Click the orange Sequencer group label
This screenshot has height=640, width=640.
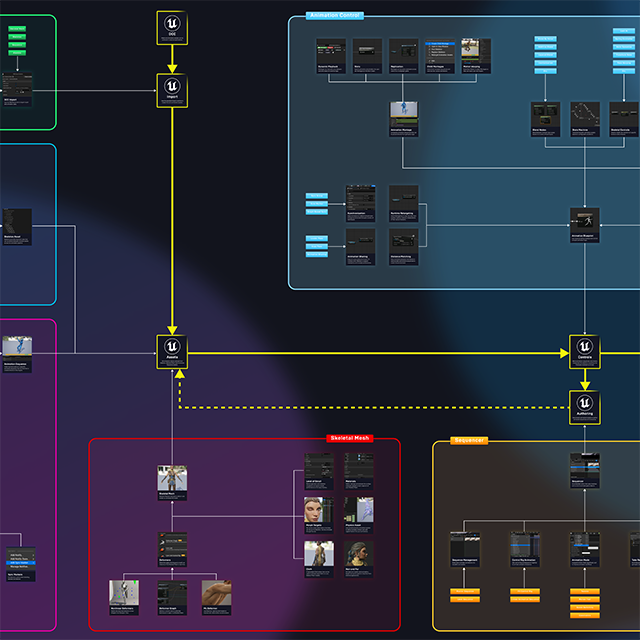(469, 440)
